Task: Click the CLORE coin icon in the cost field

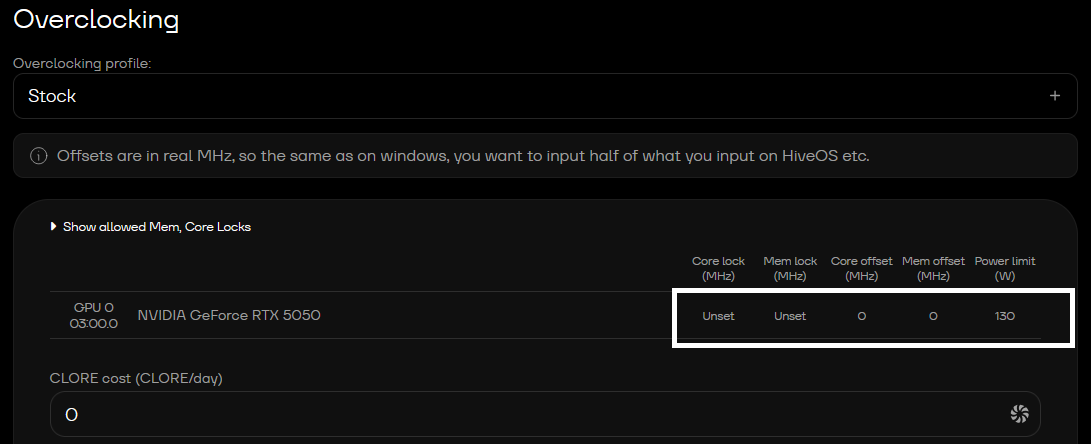Action: (x=1019, y=414)
